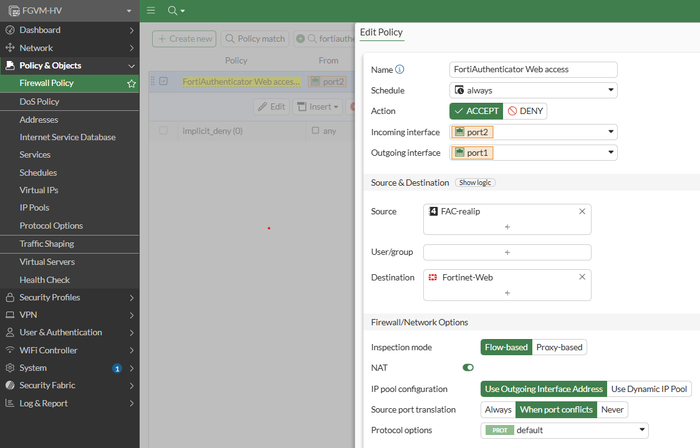The image size is (700, 448).
Task: Remove Fortinet-Web from Destination field
Action: click(x=582, y=277)
